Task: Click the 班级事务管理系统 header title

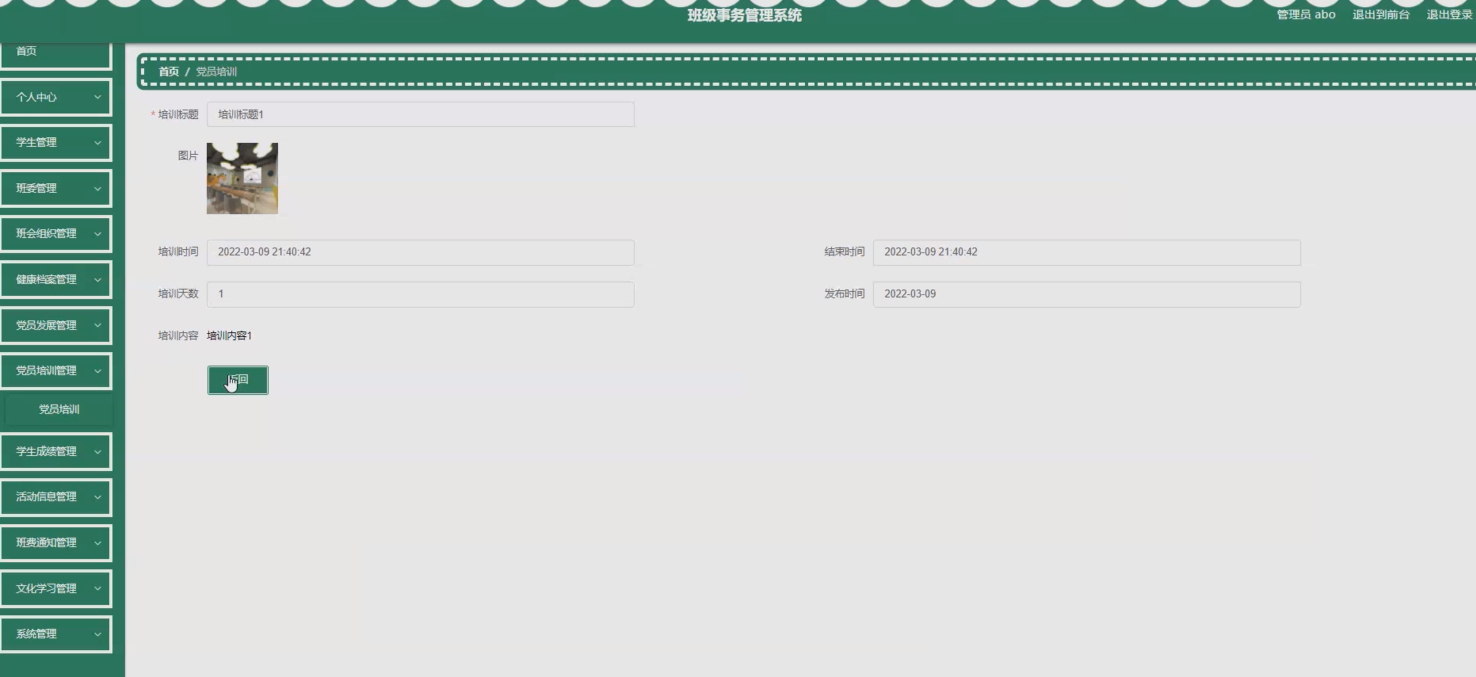Action: click(x=745, y=15)
